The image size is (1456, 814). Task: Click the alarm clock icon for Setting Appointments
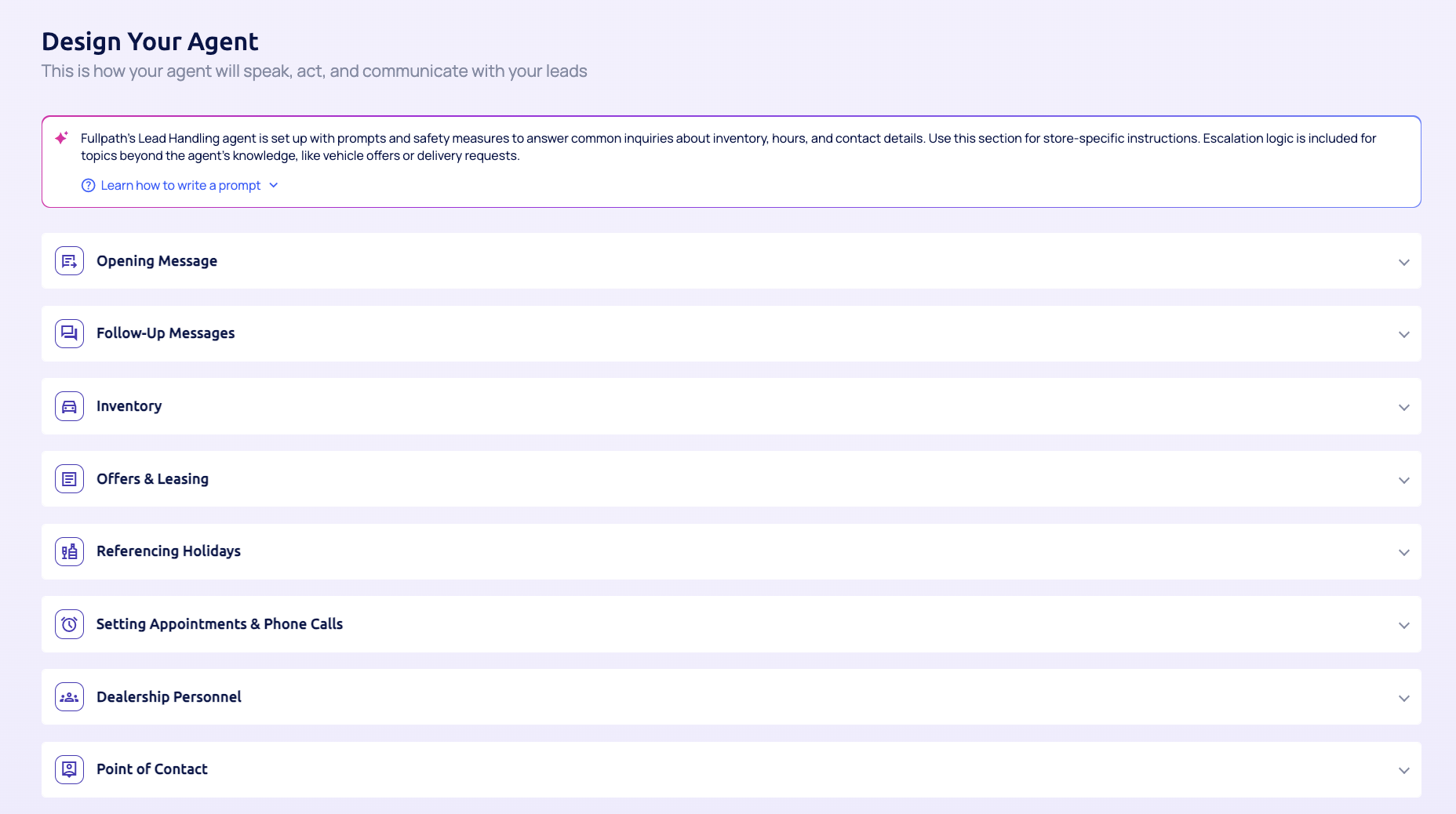(x=69, y=624)
